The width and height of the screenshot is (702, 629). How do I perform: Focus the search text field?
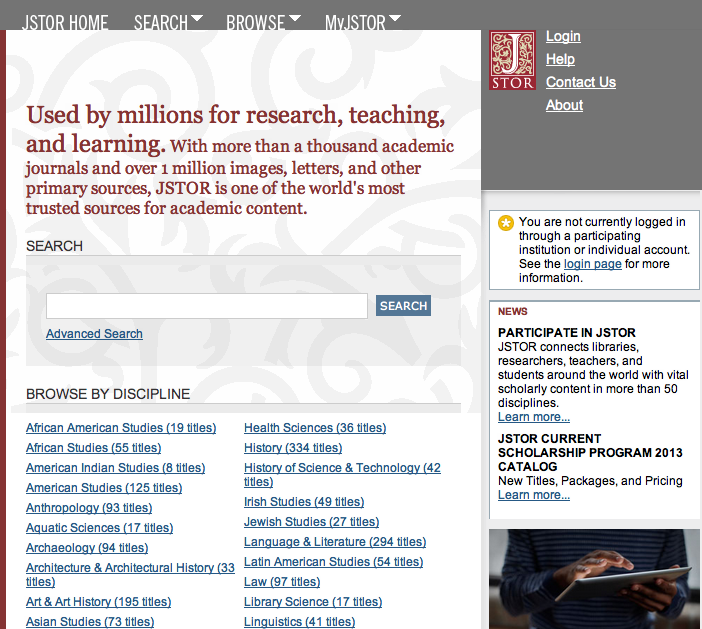(x=207, y=306)
